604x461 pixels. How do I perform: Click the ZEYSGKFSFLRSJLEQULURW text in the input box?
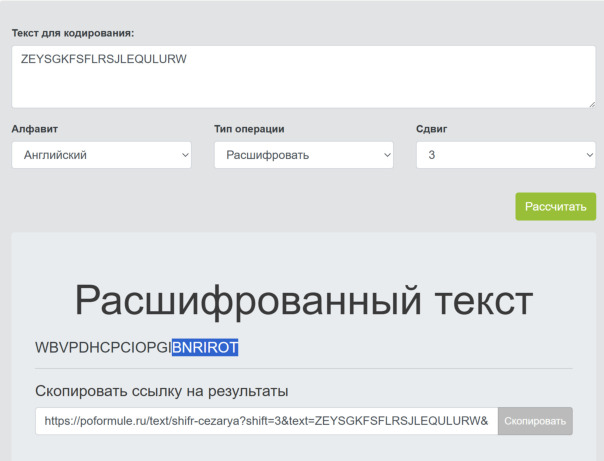pos(104,59)
